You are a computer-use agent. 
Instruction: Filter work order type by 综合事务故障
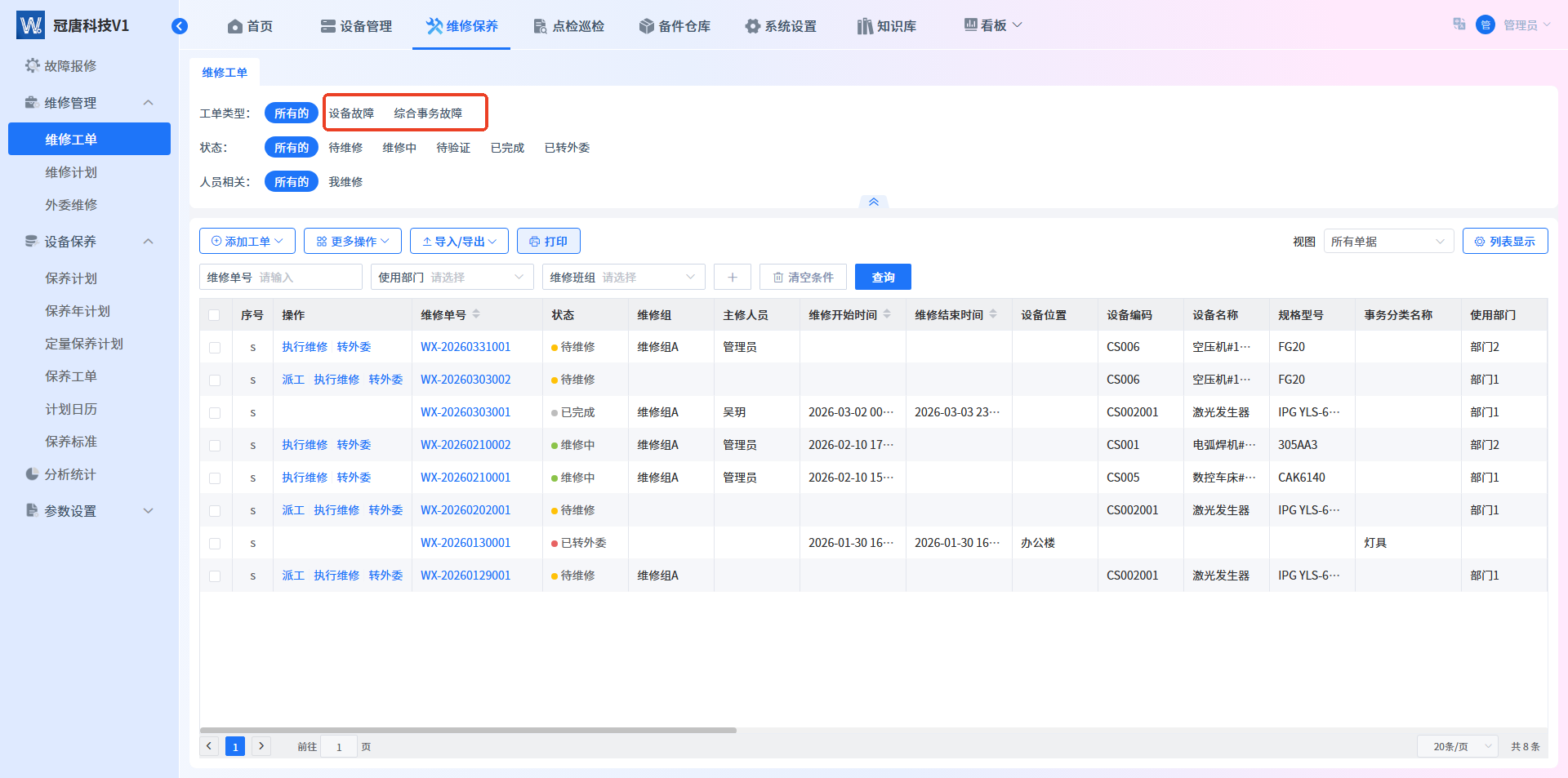[428, 113]
